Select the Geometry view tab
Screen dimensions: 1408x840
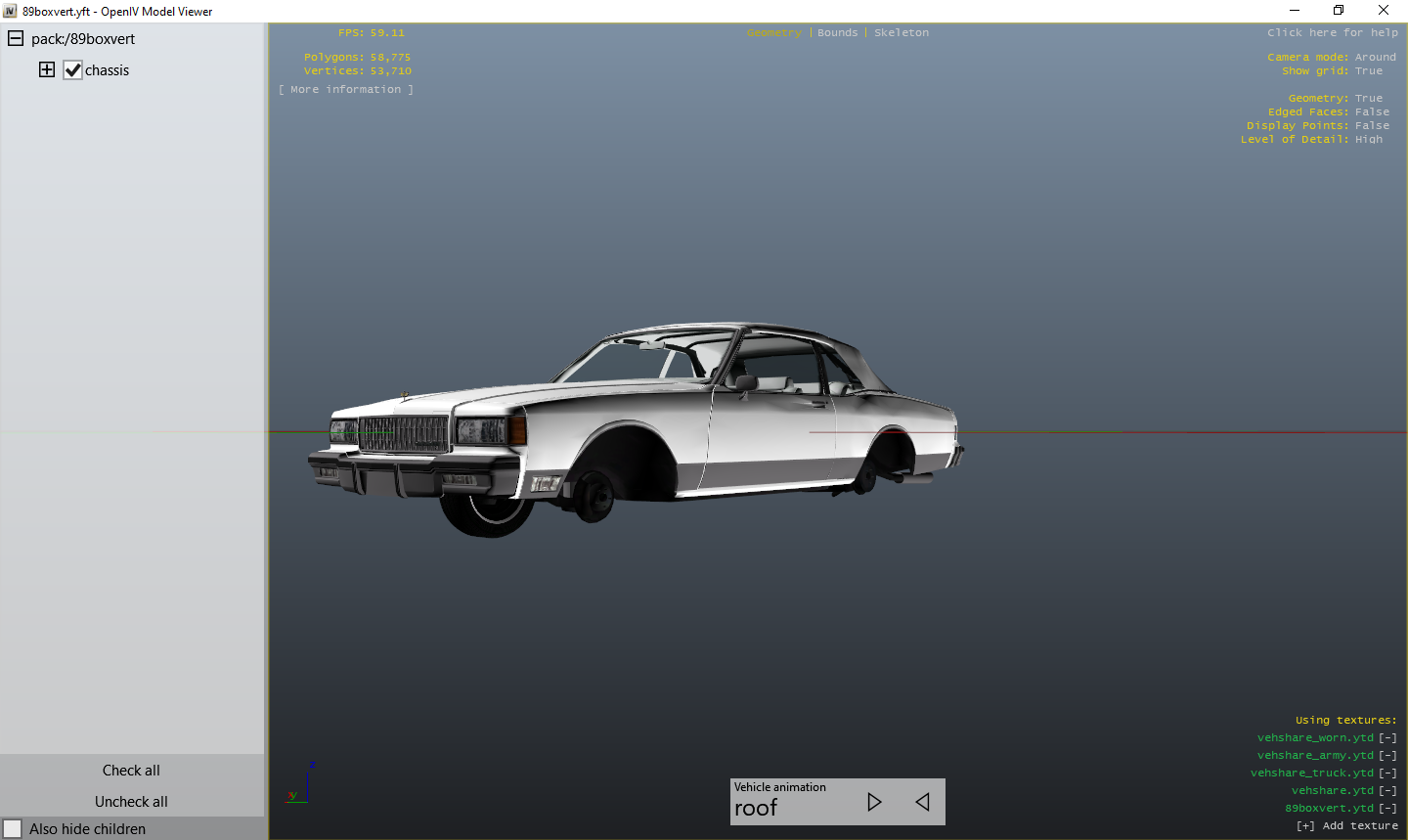click(x=773, y=33)
